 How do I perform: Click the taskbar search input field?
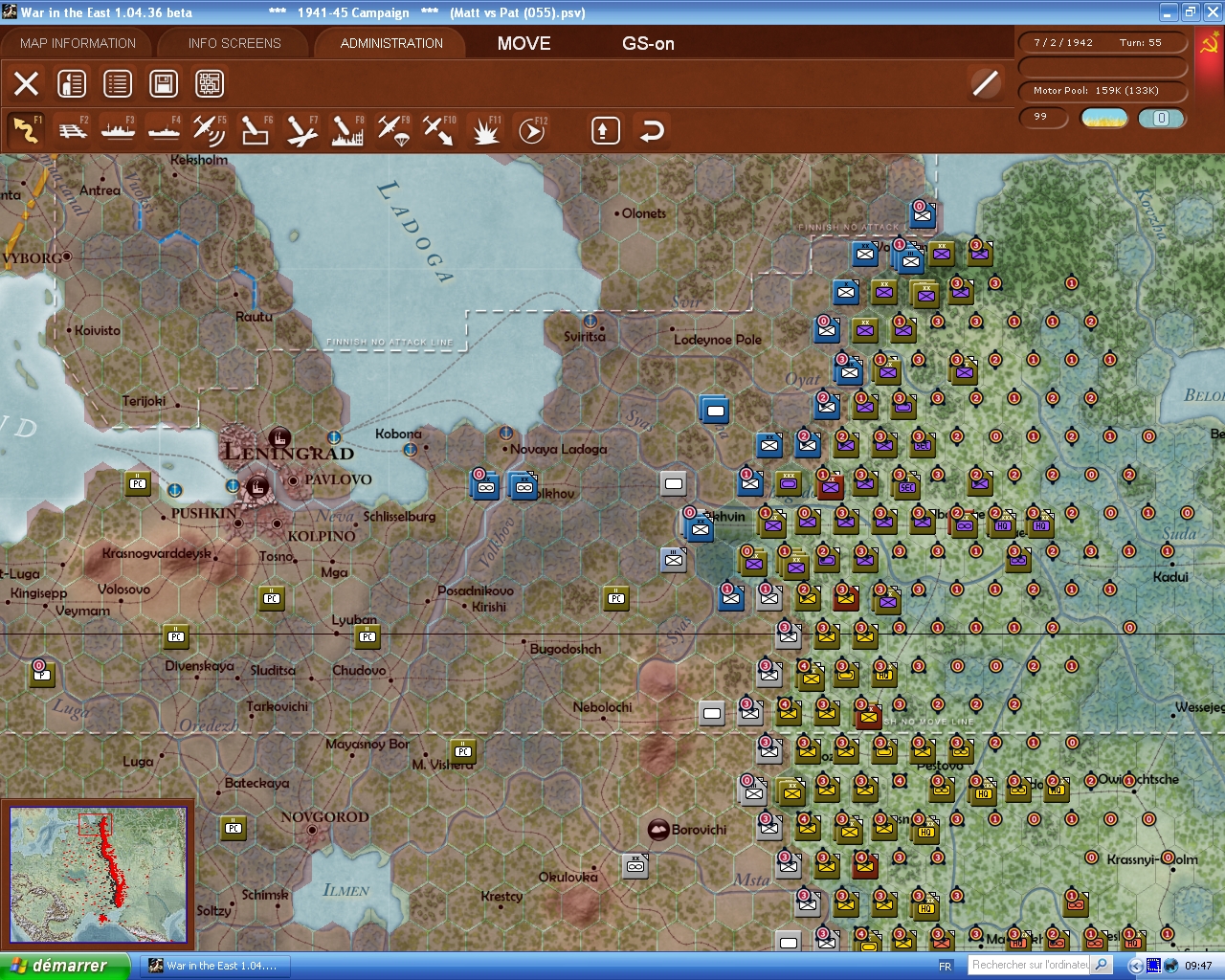point(1030,965)
